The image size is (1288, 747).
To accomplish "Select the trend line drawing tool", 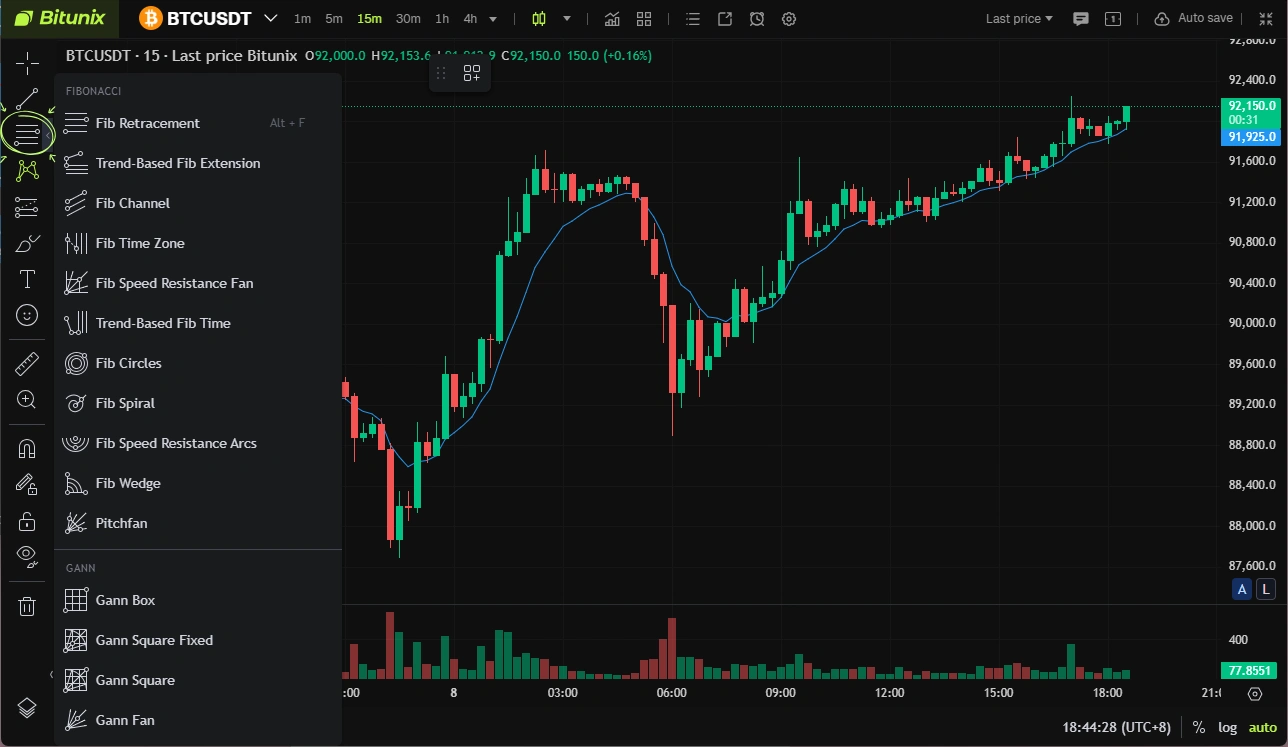I will coord(27,99).
